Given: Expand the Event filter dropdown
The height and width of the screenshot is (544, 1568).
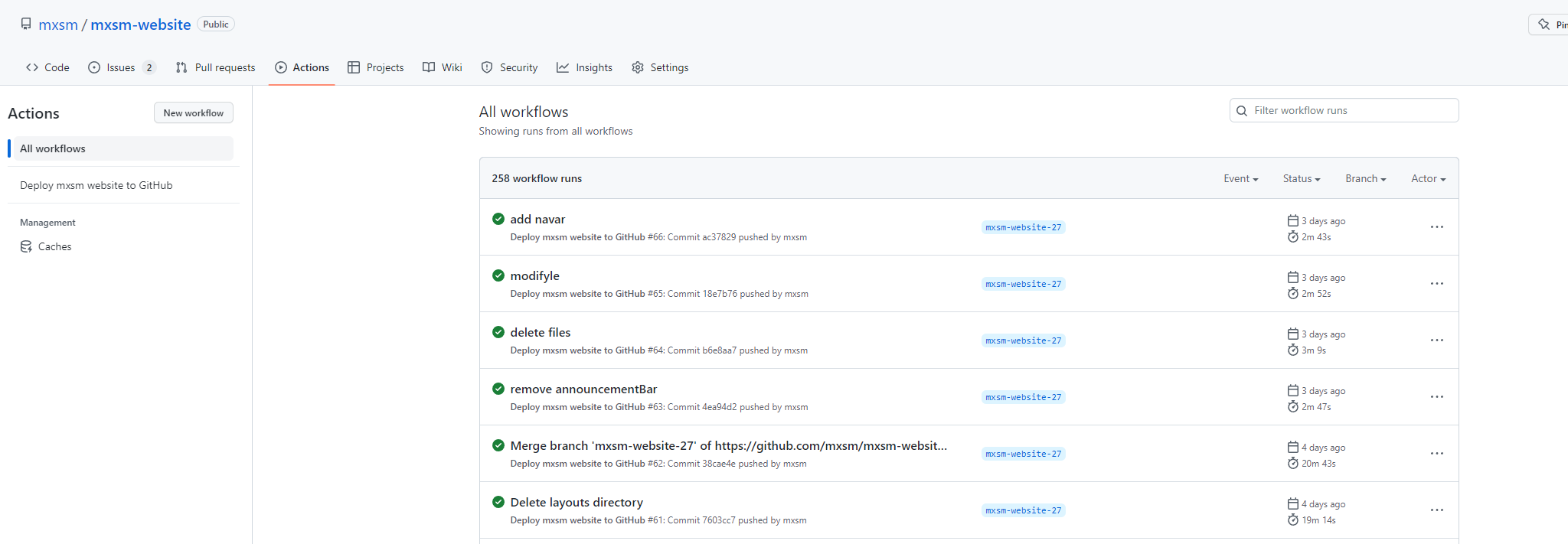Looking at the screenshot, I should 1241,178.
